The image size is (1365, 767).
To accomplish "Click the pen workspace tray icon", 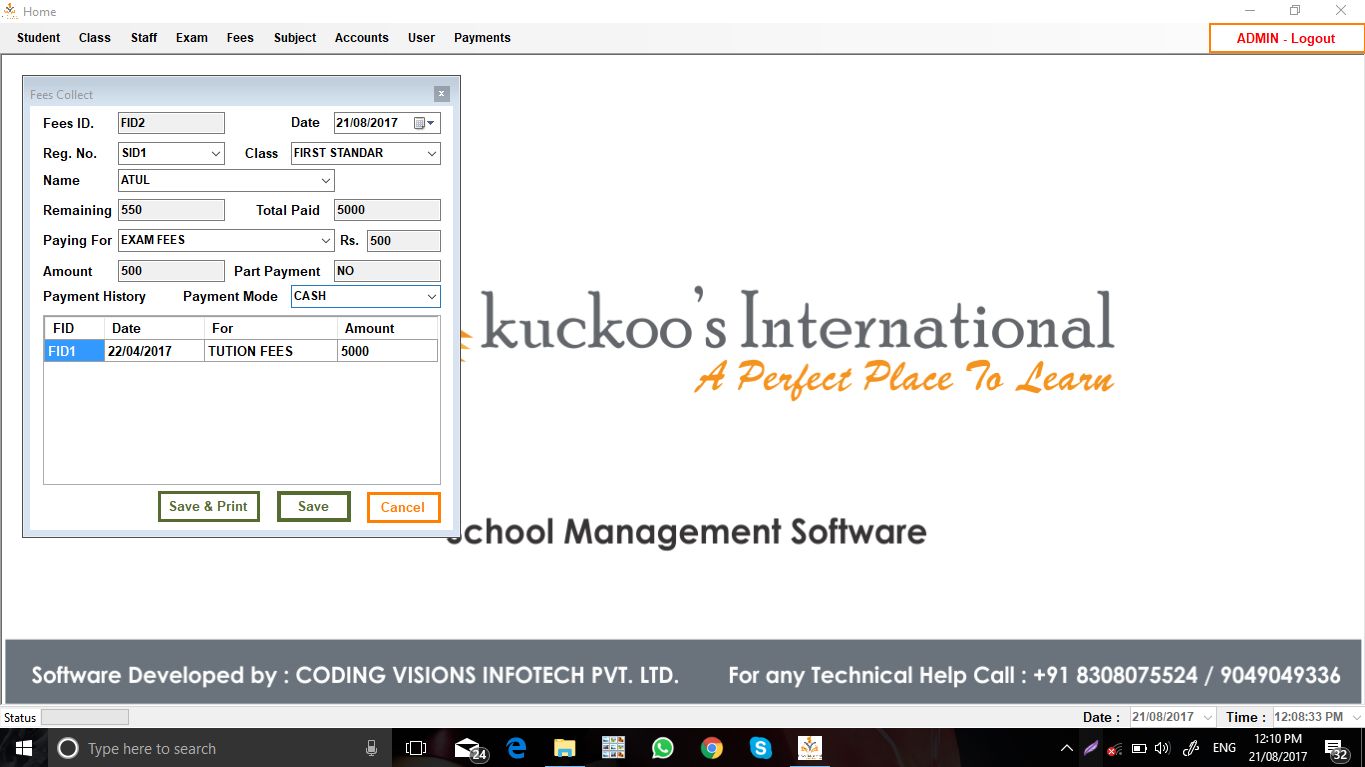I will (x=1190, y=748).
